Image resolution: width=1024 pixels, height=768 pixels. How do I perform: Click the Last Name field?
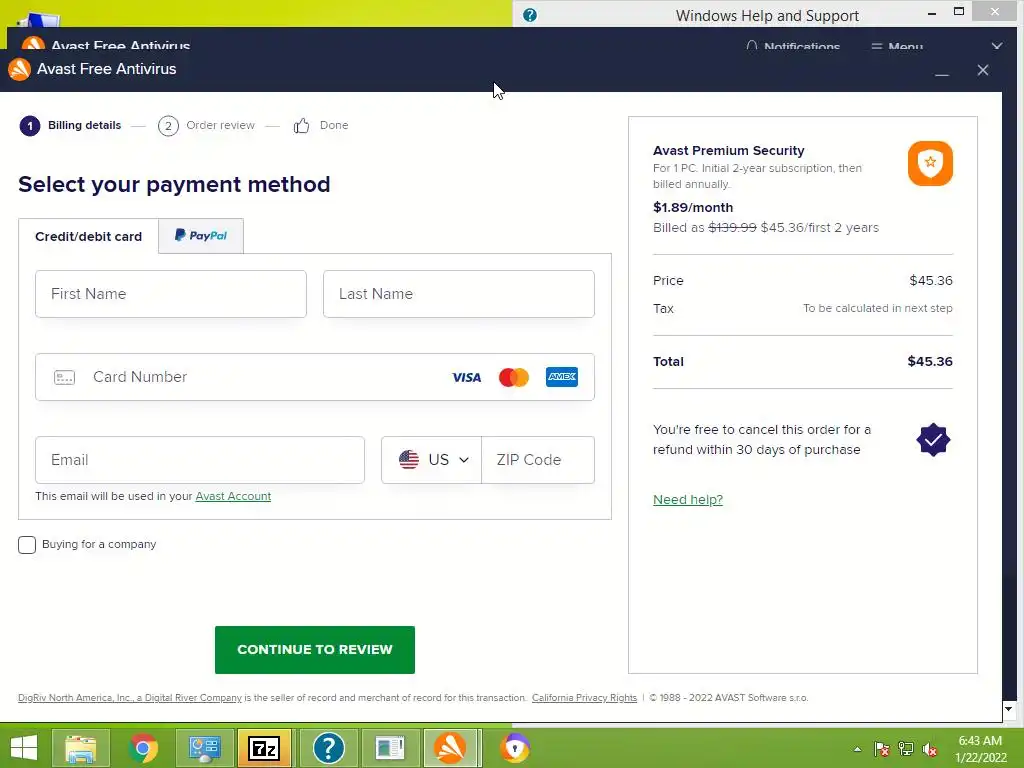coord(459,294)
